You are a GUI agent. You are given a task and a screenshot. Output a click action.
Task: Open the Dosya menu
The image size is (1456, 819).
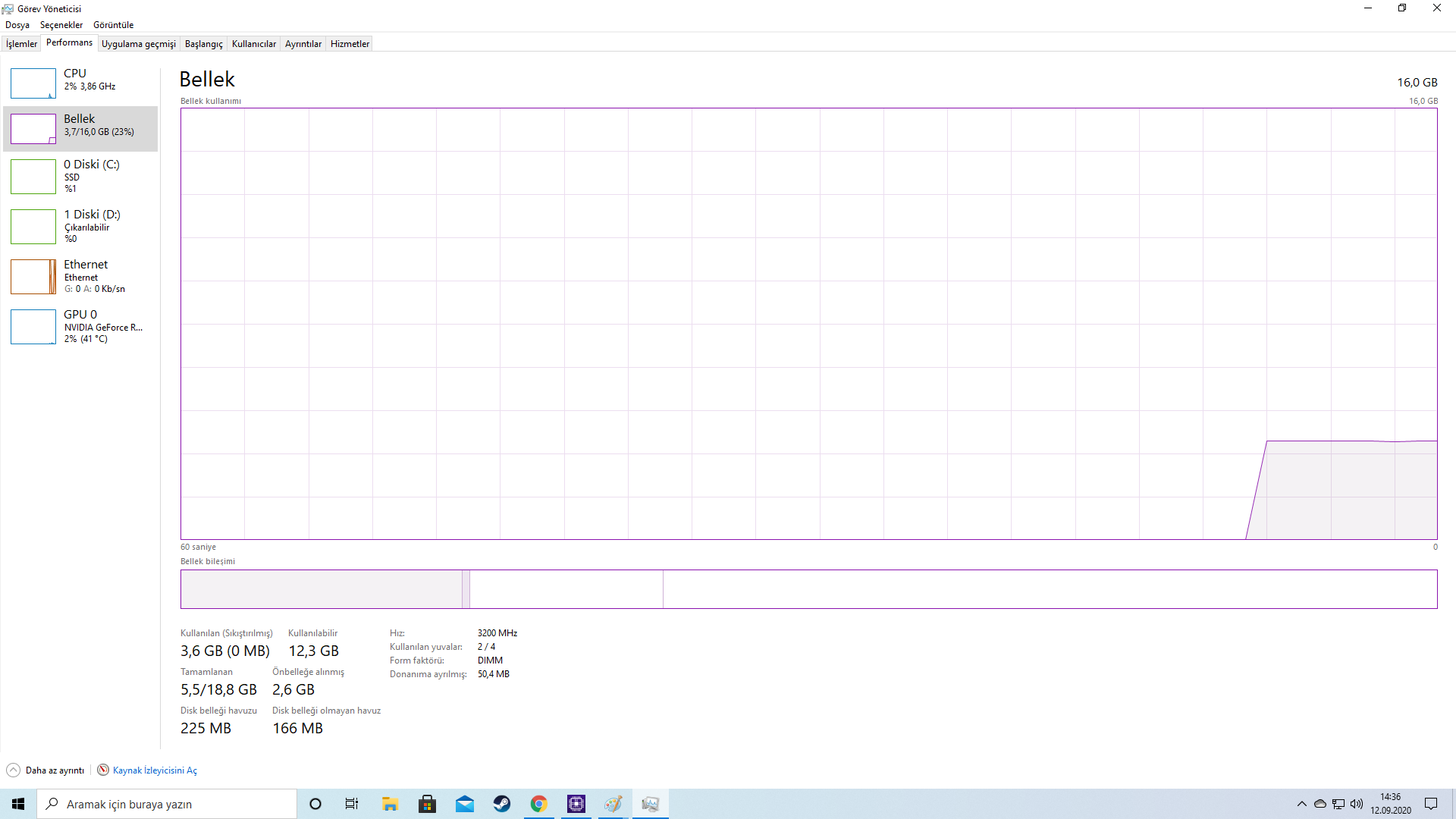tap(17, 25)
